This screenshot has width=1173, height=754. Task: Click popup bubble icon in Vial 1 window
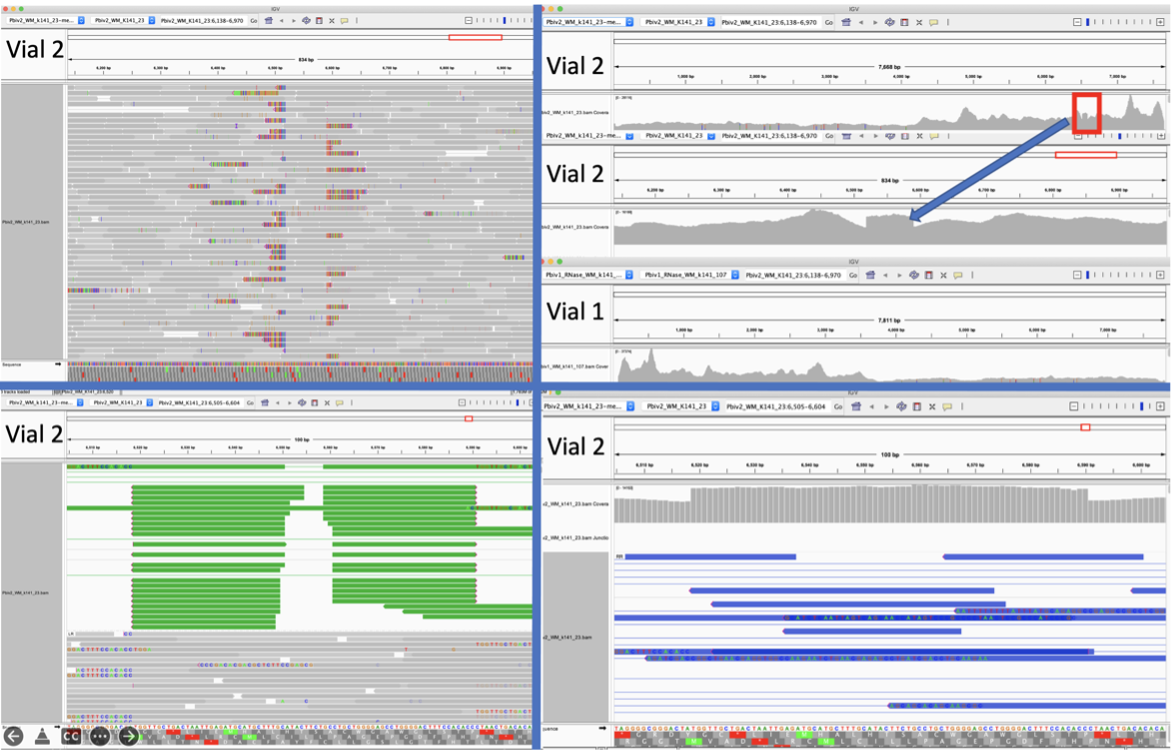(958, 275)
